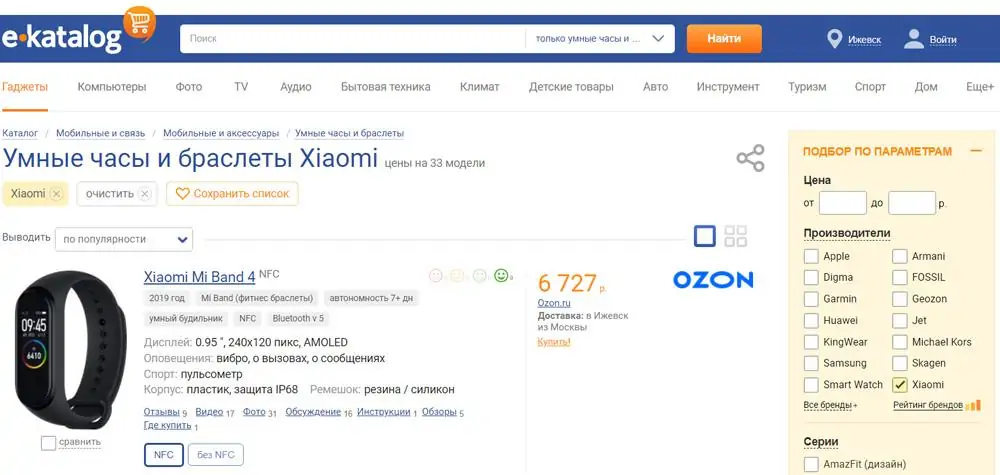The height and width of the screenshot is (475, 1000).
Task: Select the без NFC version button
Action: coord(216,455)
